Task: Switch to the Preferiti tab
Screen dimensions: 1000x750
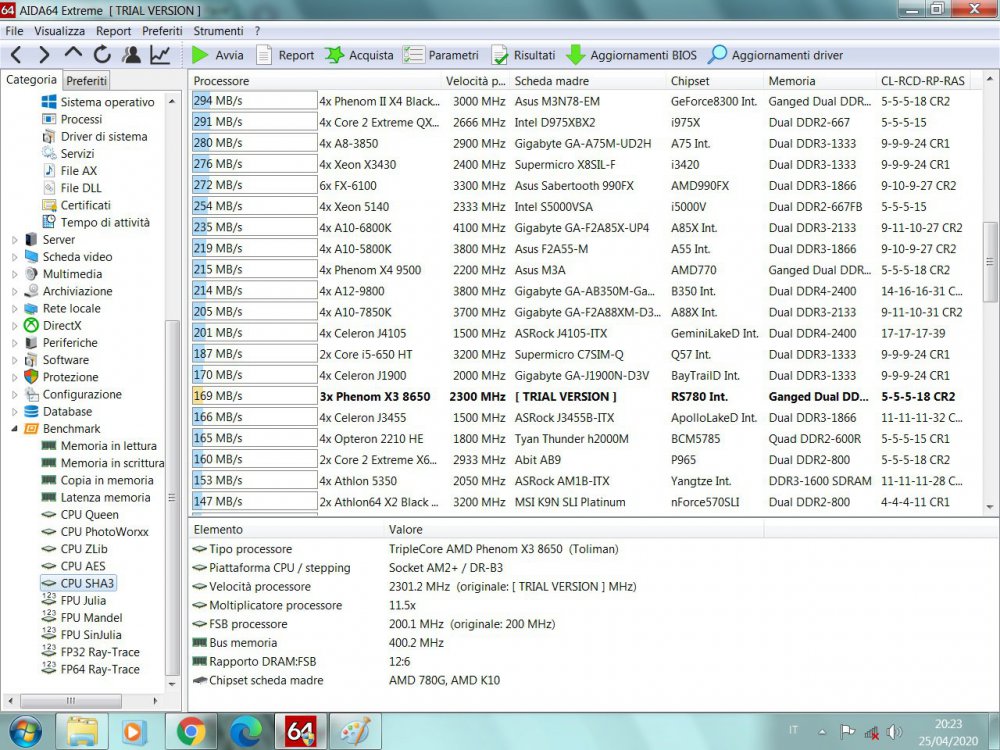Action: click(87, 79)
